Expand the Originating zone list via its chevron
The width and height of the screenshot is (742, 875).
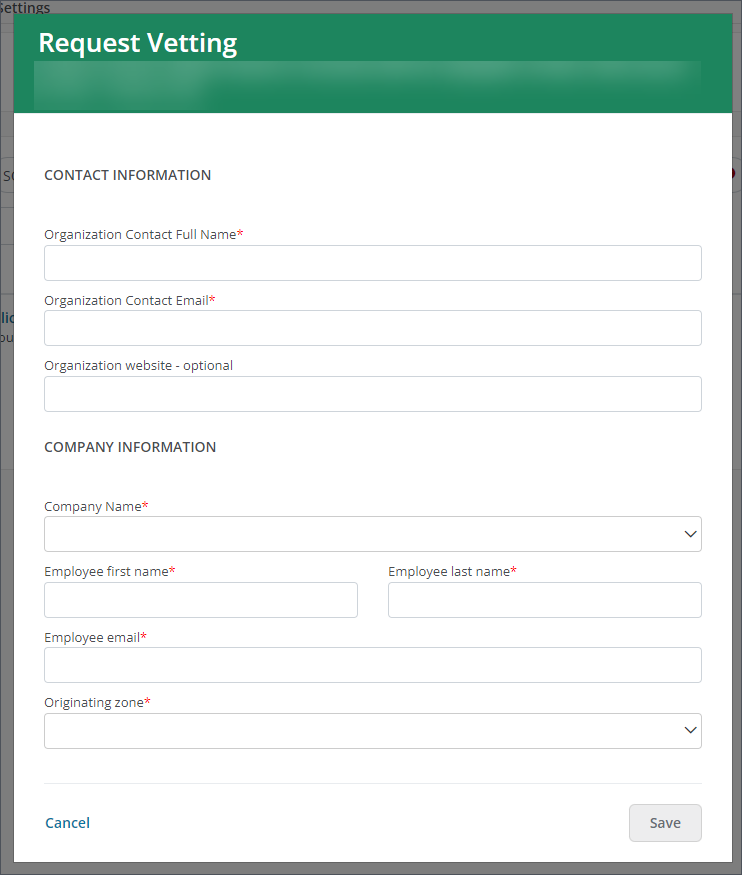[690, 731]
